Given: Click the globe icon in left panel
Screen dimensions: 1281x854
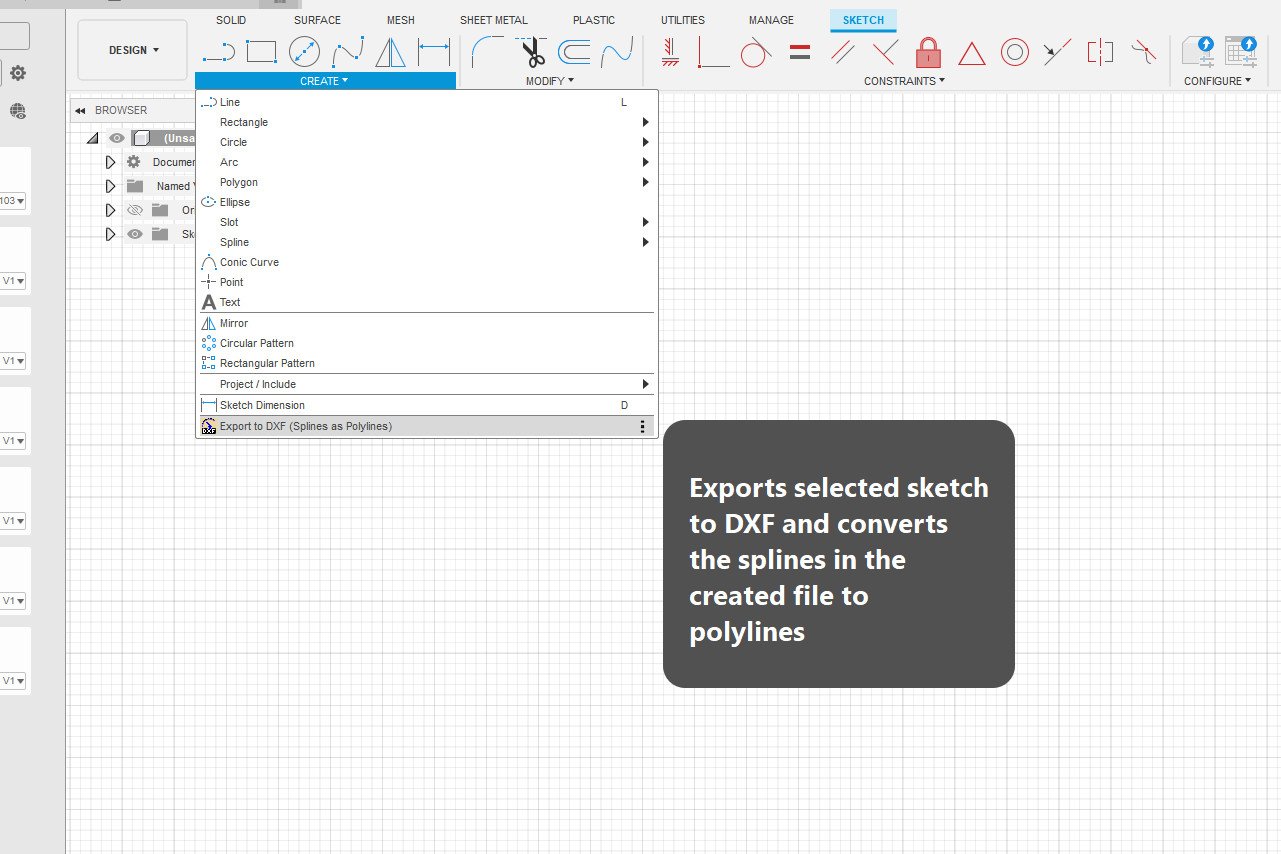Looking at the screenshot, I should point(18,111).
